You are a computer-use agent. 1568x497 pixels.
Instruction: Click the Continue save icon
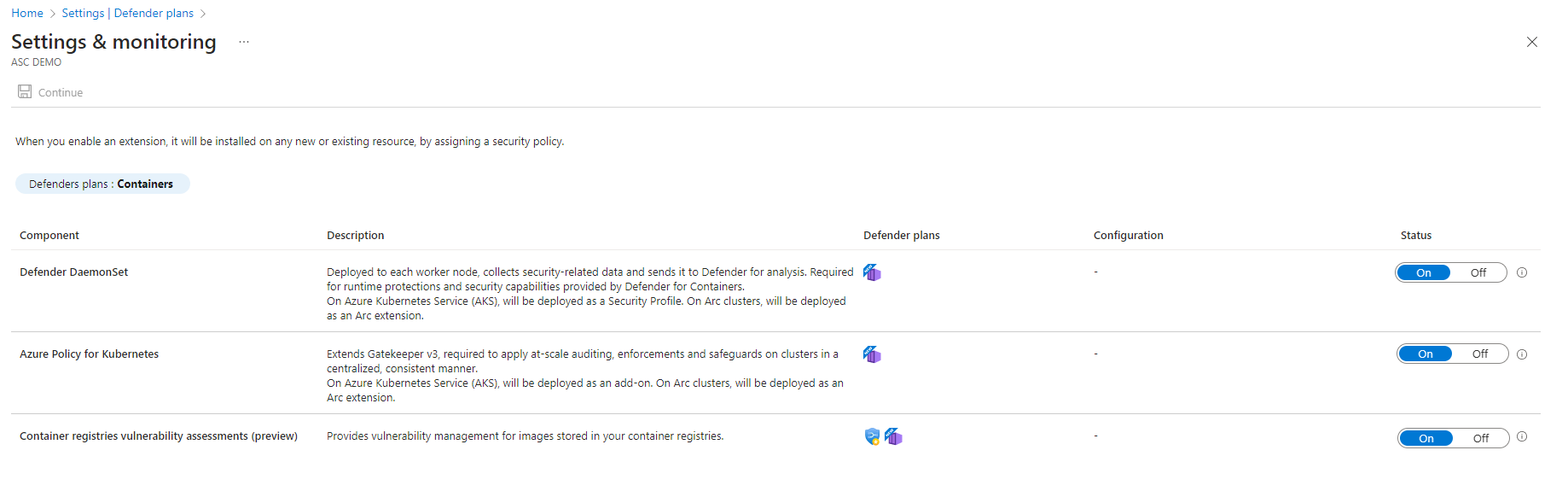(25, 91)
